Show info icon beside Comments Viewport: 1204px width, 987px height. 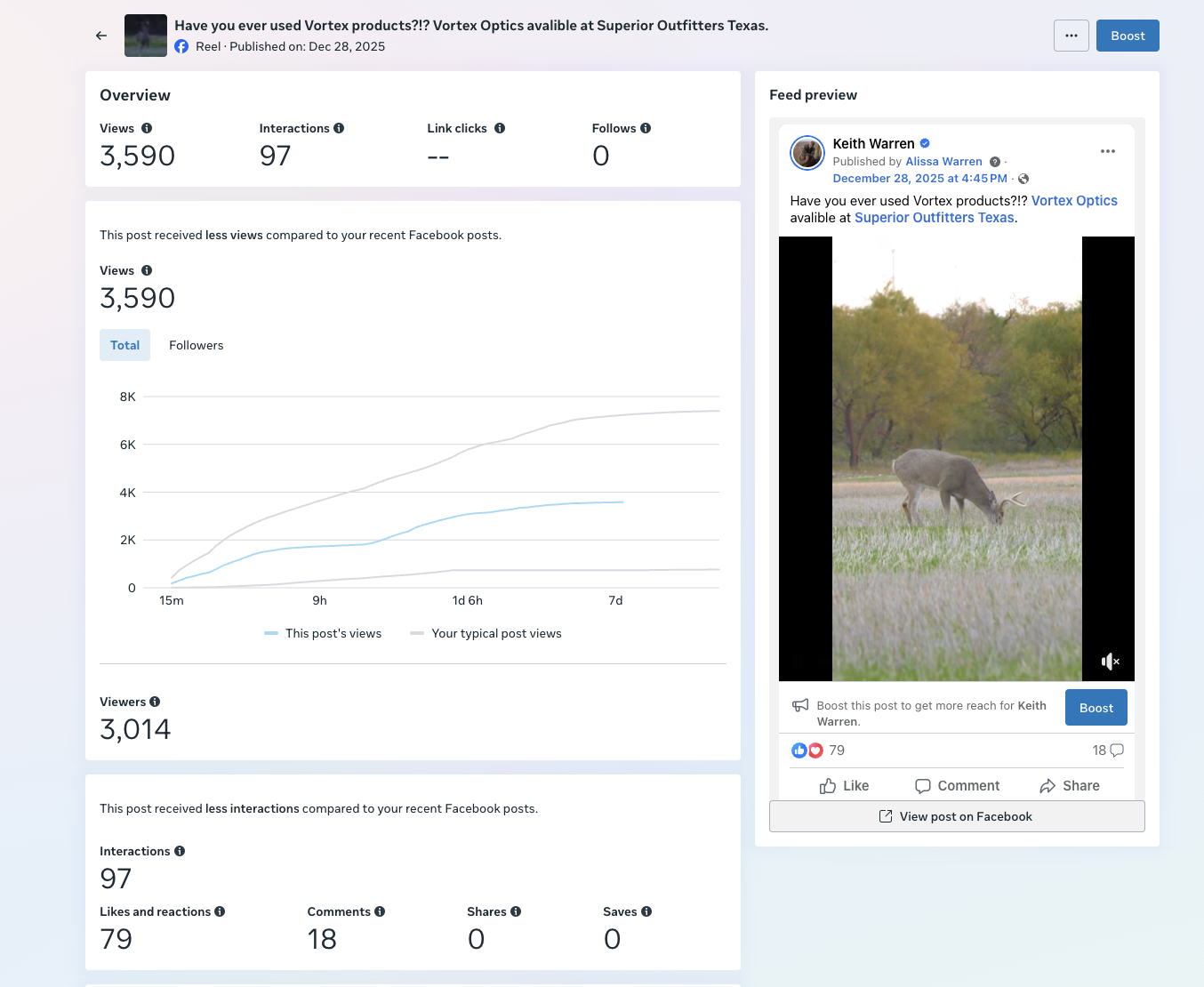pos(380,911)
